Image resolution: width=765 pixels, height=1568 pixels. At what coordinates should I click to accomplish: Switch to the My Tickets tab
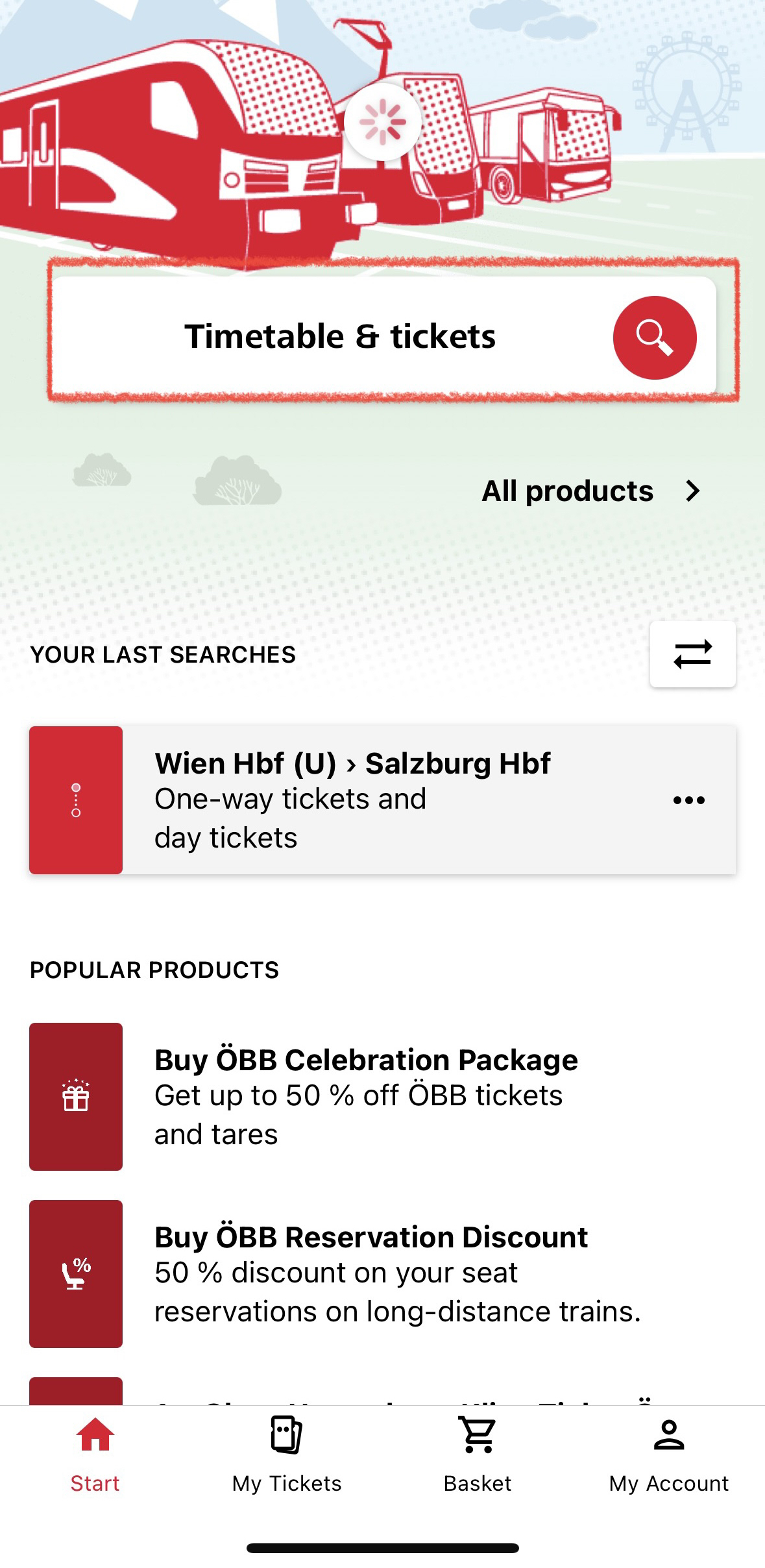287,1484
